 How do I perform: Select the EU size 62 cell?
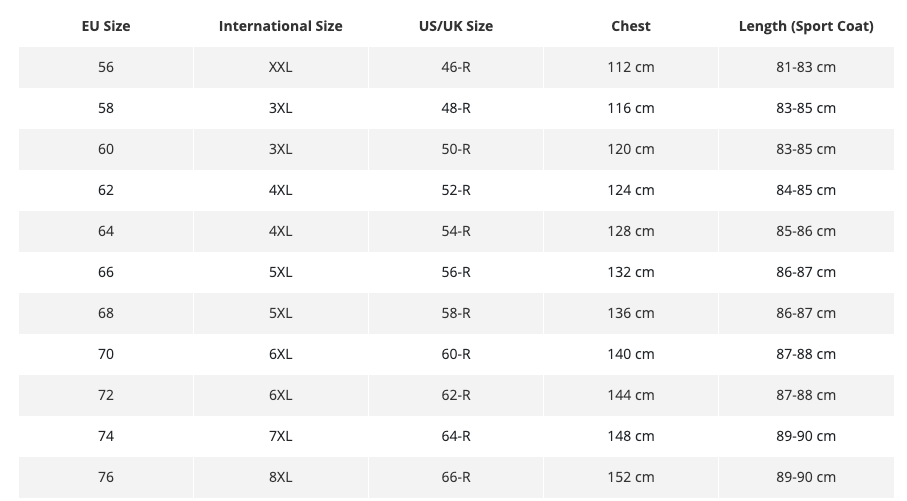coord(106,190)
